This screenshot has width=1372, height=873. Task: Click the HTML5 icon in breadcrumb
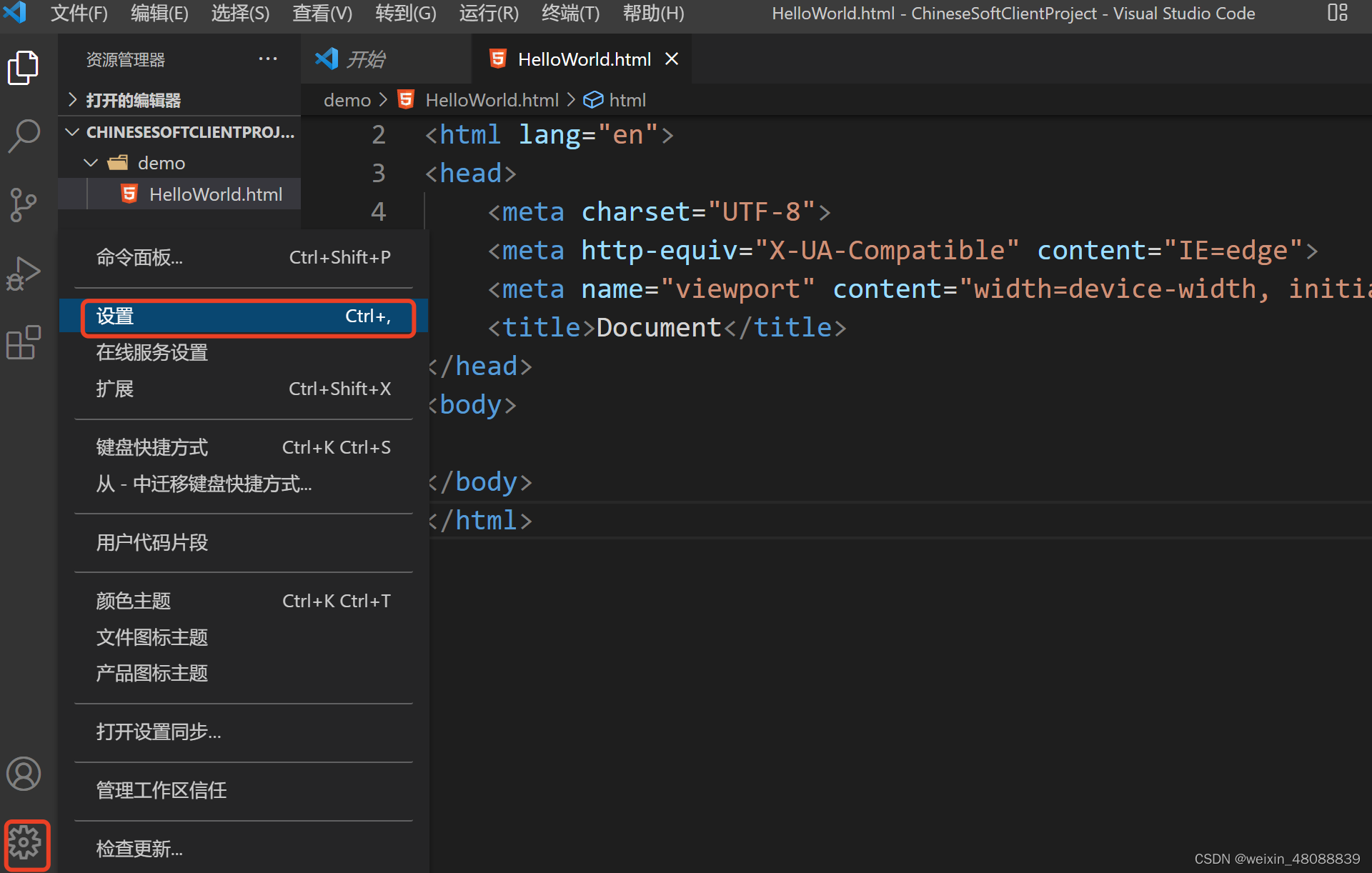pyautogui.click(x=406, y=100)
